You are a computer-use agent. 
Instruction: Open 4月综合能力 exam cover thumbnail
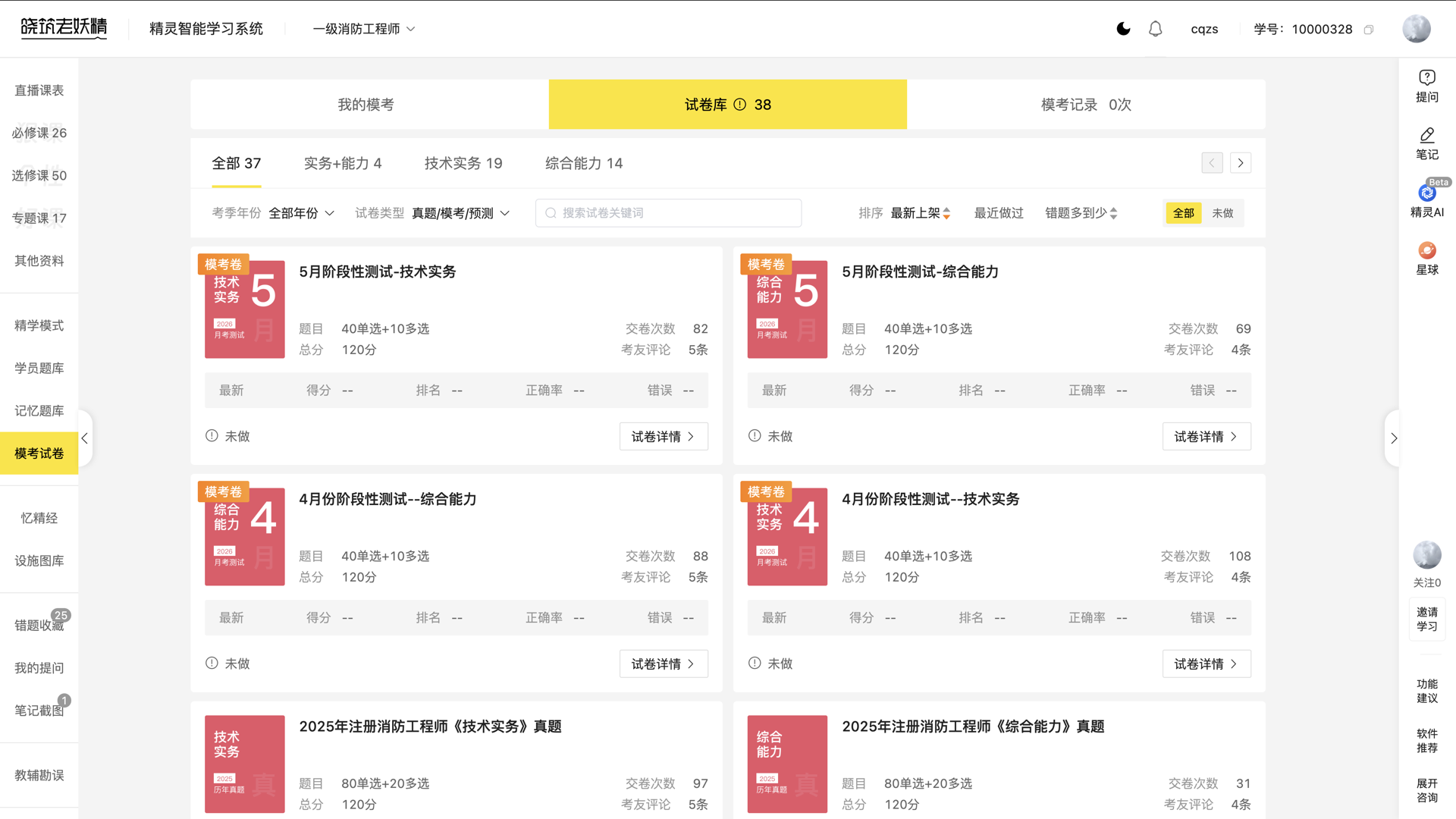(244, 535)
